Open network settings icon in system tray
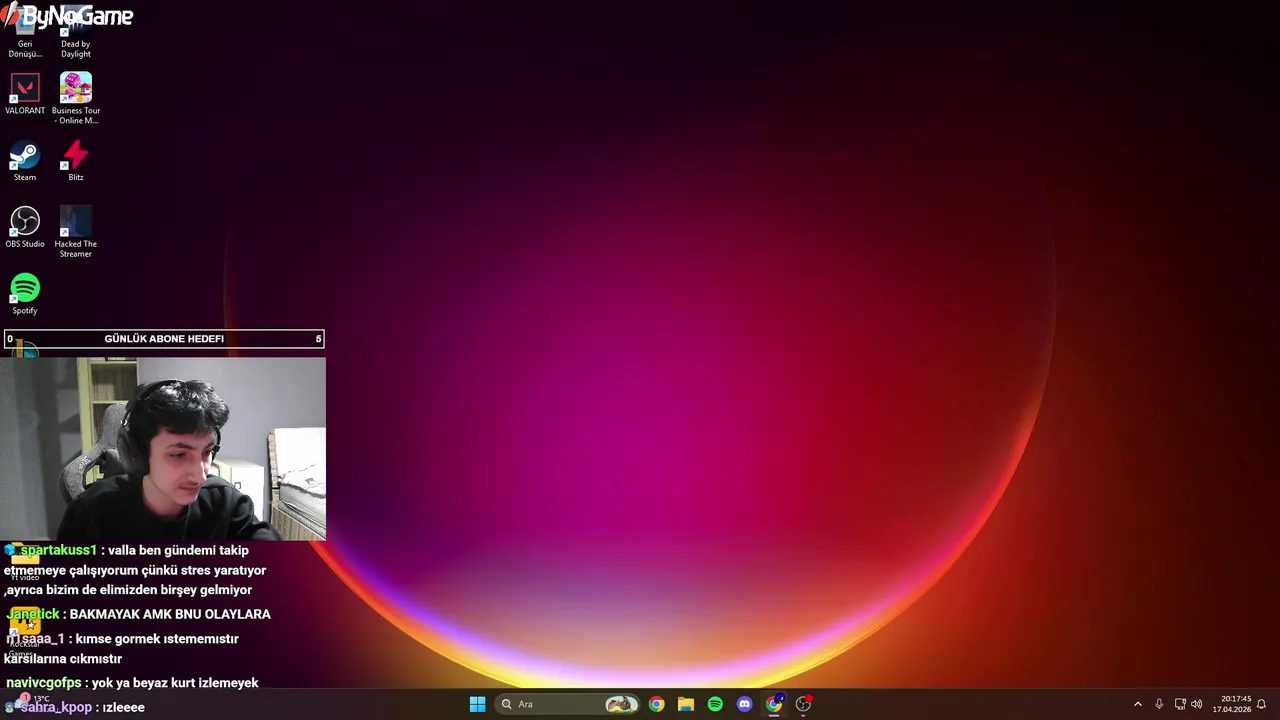This screenshot has width=1280, height=720. click(1180, 704)
